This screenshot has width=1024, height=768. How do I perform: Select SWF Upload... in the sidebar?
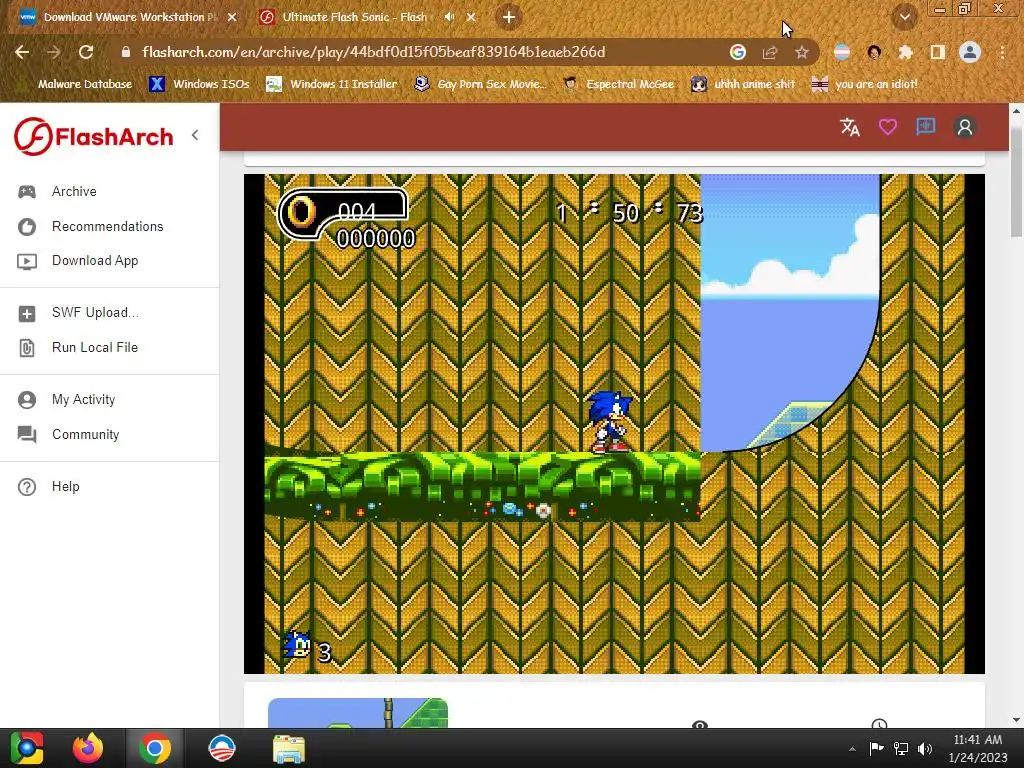click(95, 313)
